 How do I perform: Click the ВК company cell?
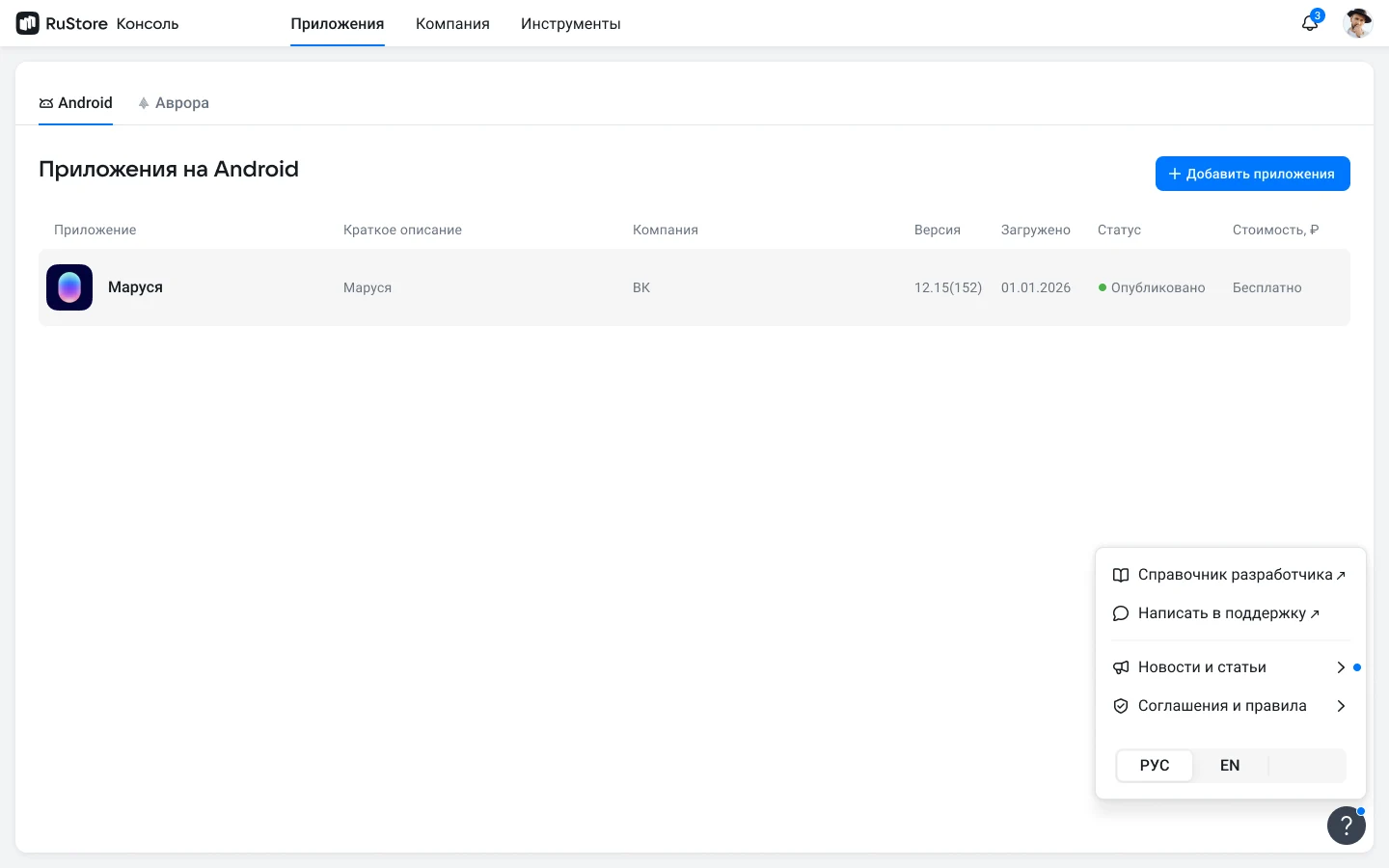coord(641,287)
